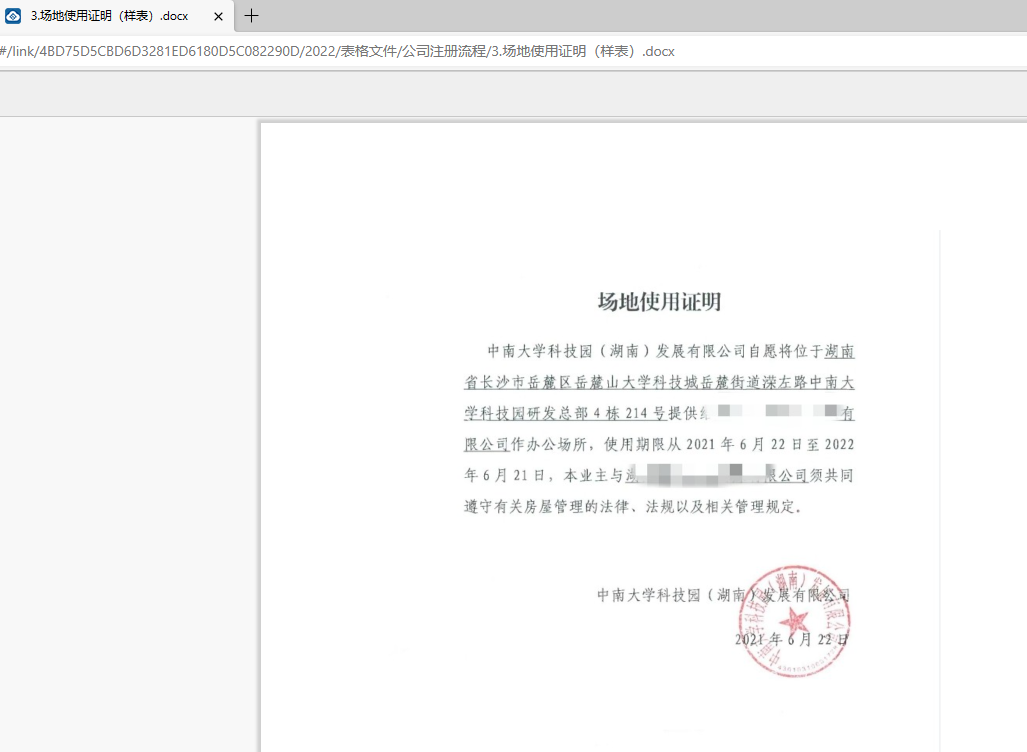Close the 3.场地使用证明 docx tab
Image resolution: width=1027 pixels, height=752 pixels.
pyautogui.click(x=218, y=16)
